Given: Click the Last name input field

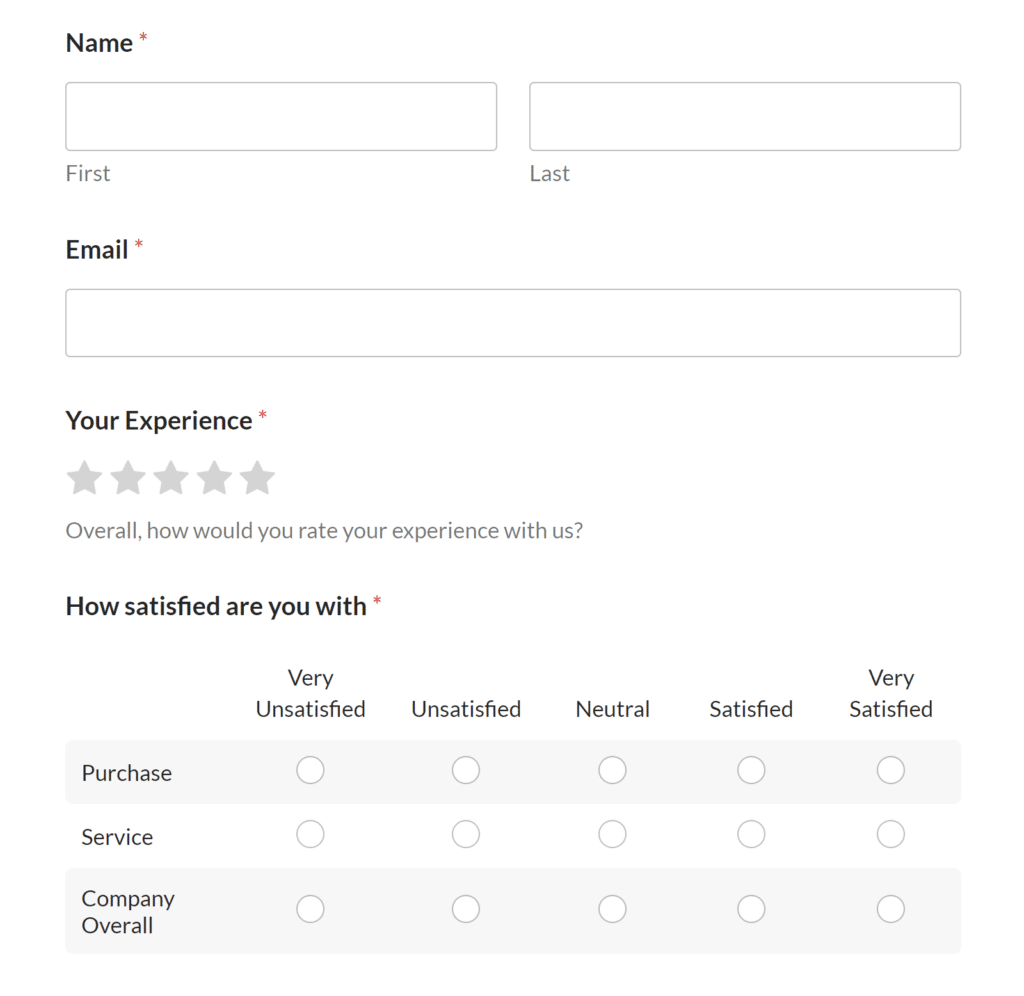Looking at the screenshot, I should (x=744, y=116).
